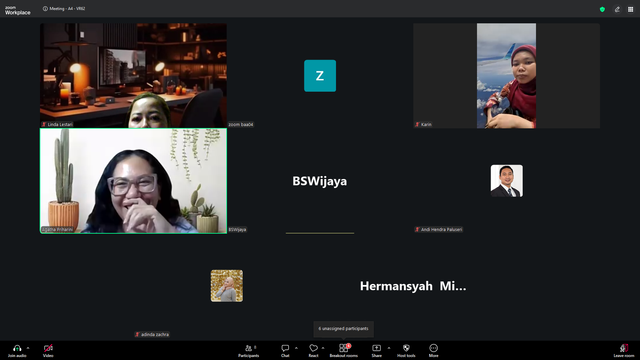Image resolution: width=640 pixels, height=360 pixels.
Task: Expand the Share options arrow
Action: 389,348
